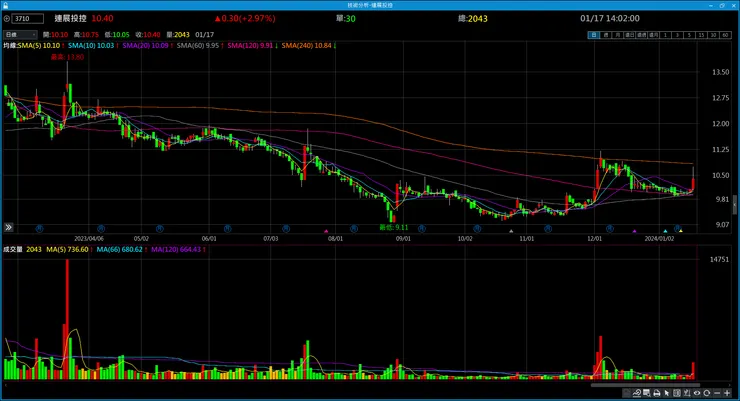Zoom in chart with plus icon
The width and height of the screenshot is (740, 401).
[727, 393]
